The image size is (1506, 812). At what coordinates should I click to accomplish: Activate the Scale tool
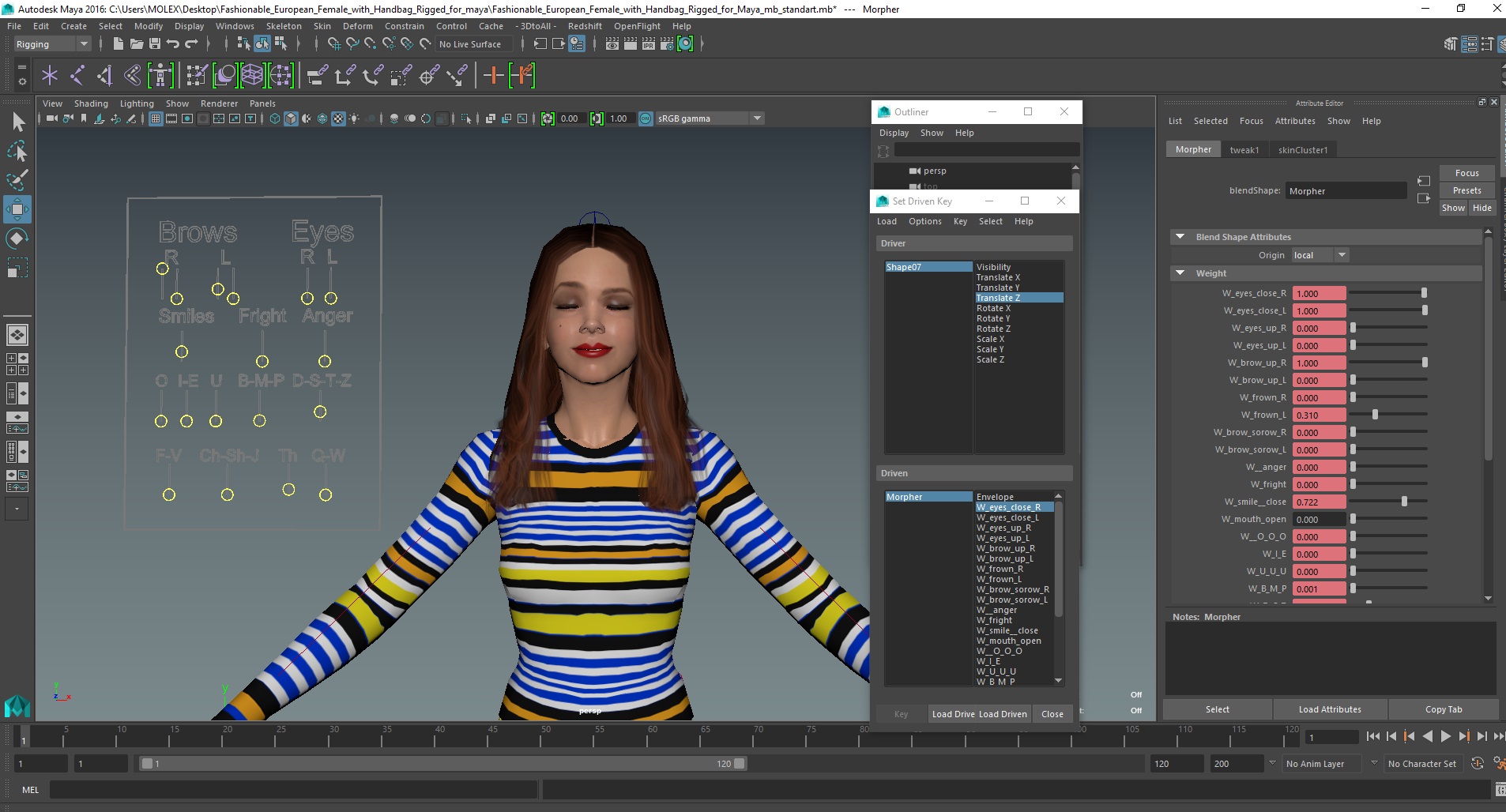17,268
